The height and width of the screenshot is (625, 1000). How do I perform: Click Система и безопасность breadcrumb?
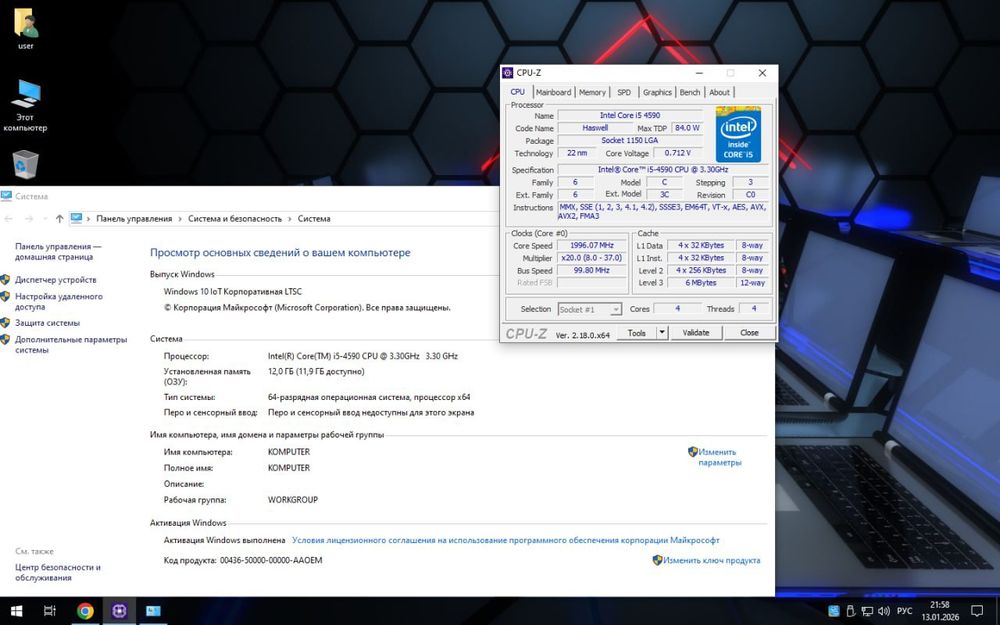(x=235, y=219)
